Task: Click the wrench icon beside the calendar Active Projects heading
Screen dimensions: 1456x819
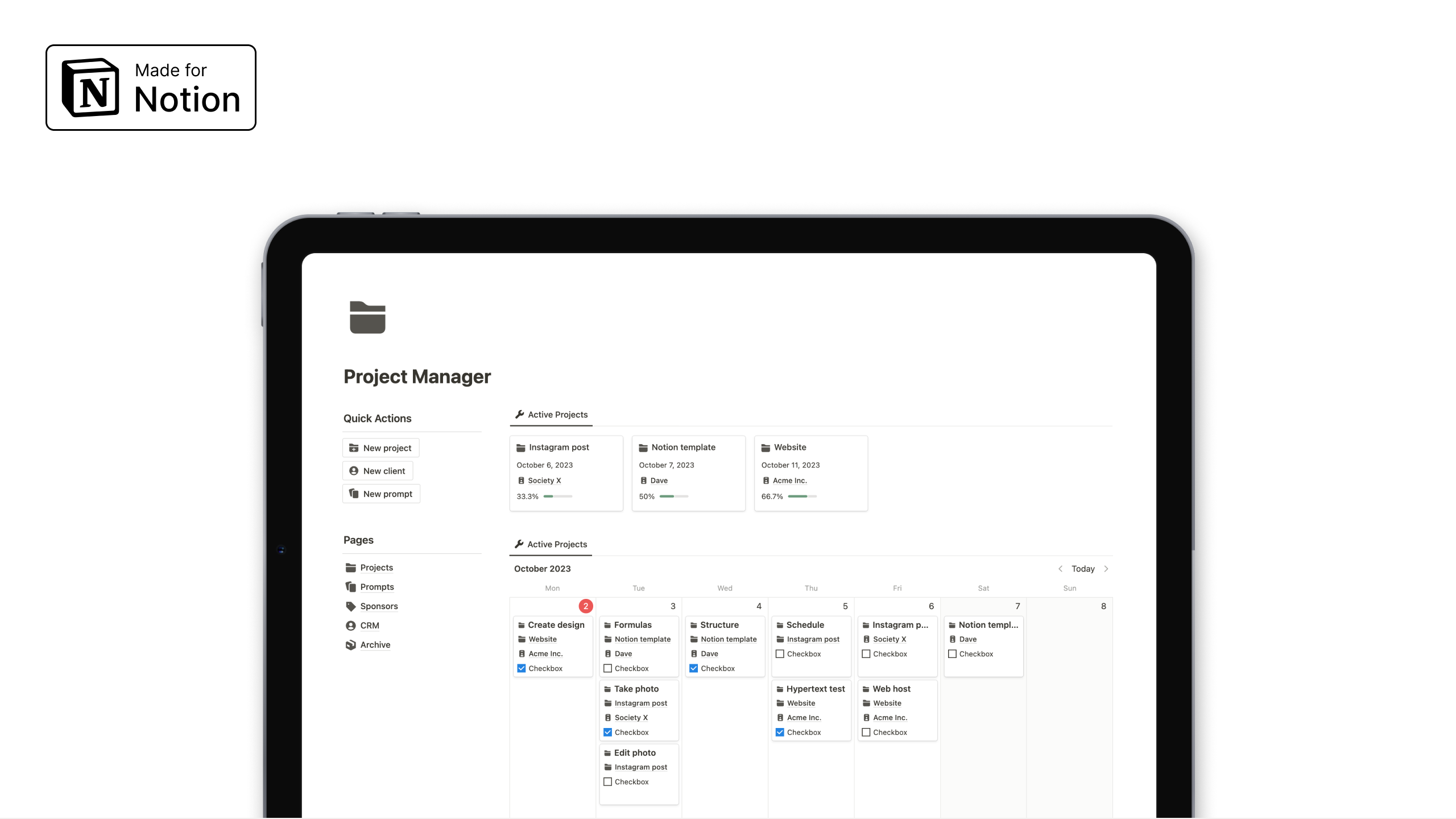Action: [x=519, y=544]
